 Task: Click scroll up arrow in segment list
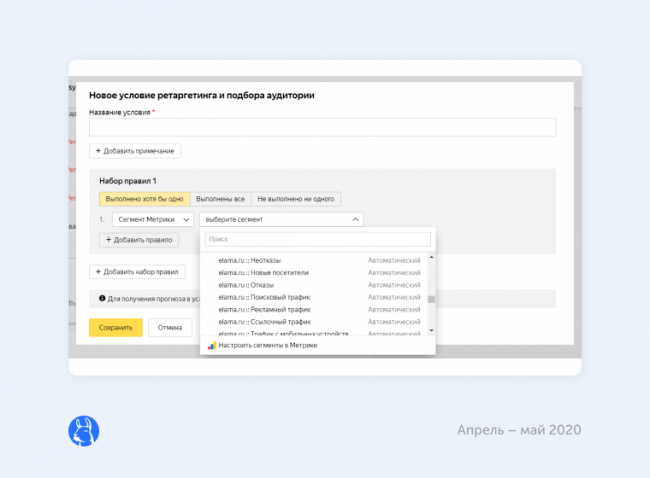click(431, 257)
